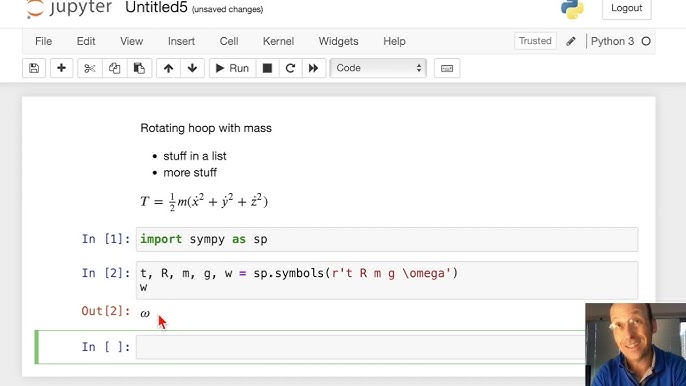Move selected cell up arrow
686x386 pixels.
click(x=168, y=68)
